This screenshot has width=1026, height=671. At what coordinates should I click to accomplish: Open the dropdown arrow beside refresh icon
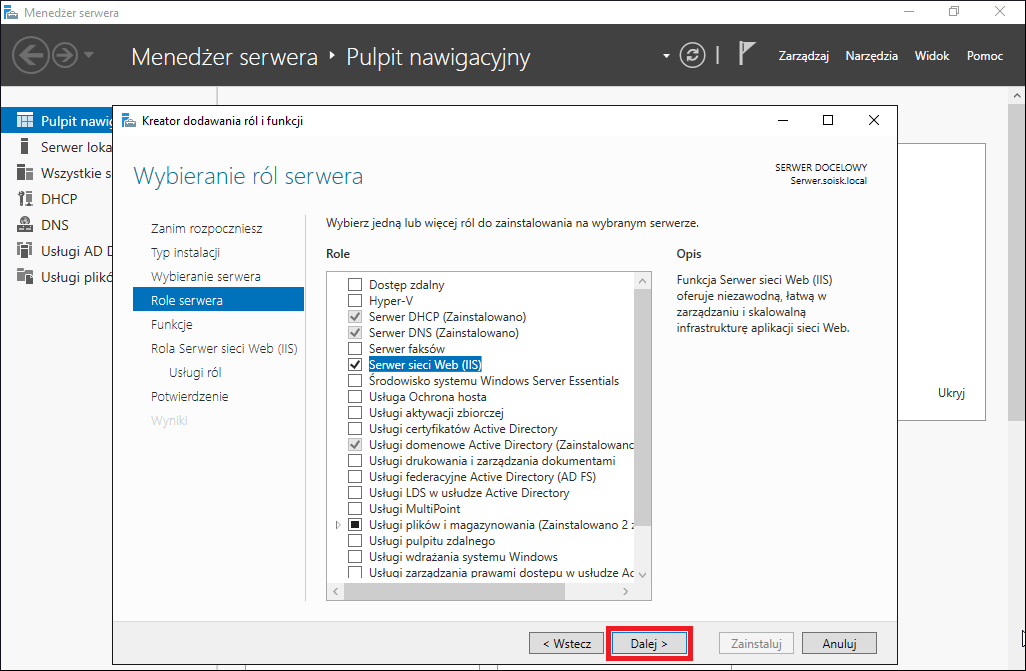pyautogui.click(x=666, y=56)
